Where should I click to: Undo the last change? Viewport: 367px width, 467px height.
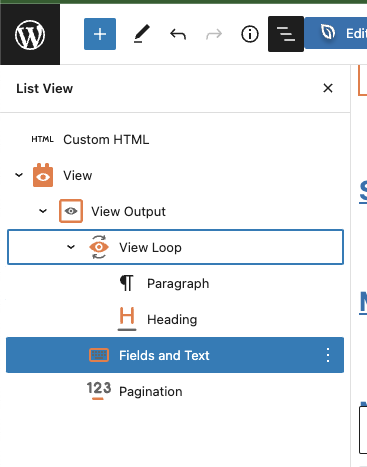pos(178,34)
